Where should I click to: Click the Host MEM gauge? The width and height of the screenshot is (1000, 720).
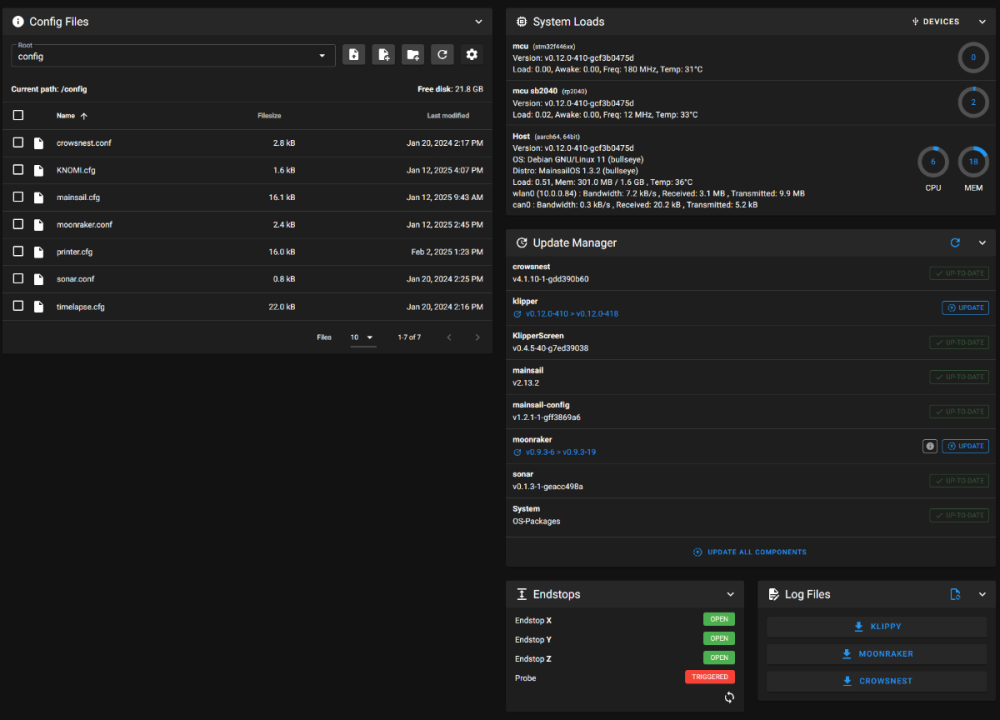pos(973,162)
